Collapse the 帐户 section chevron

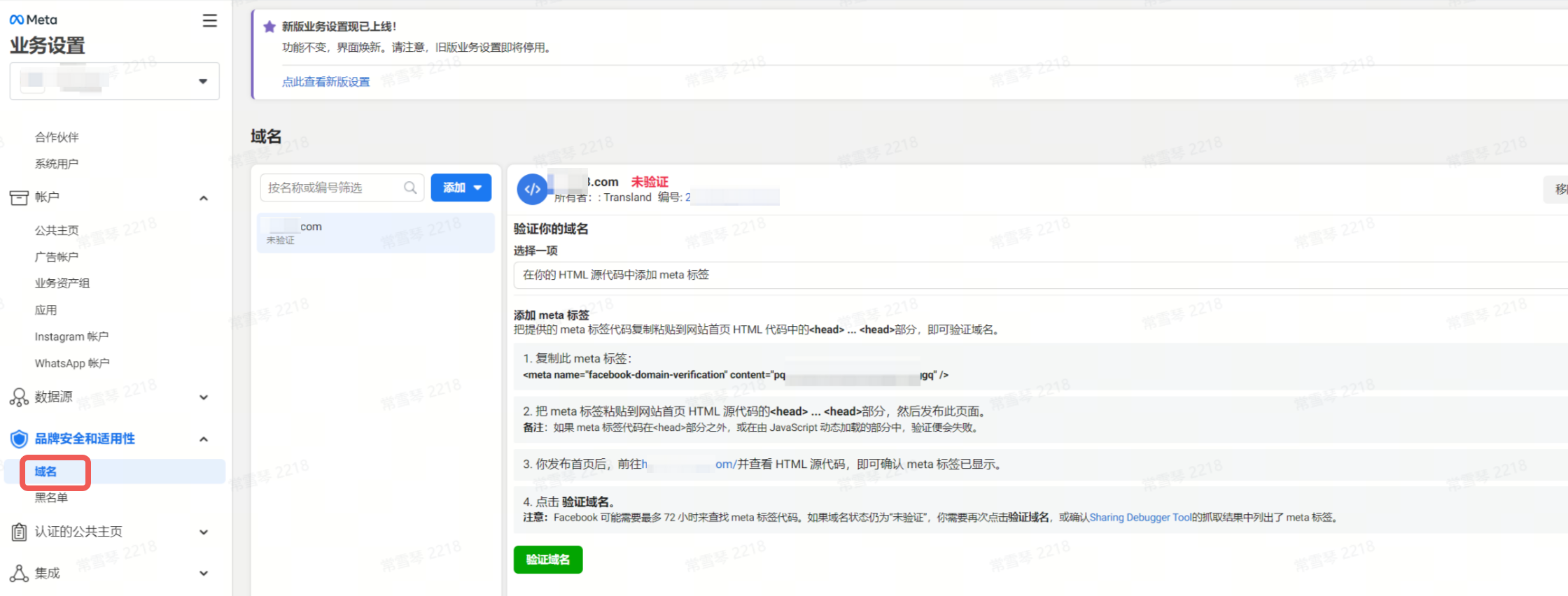pos(204,198)
